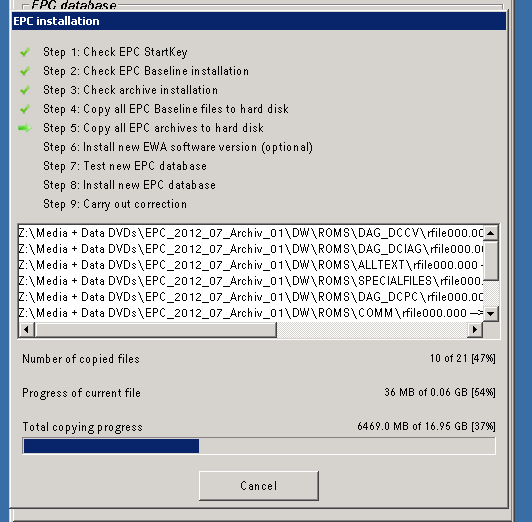Select the COMM rfile log entry
Viewport: 532px width, 522px height.
(251, 313)
